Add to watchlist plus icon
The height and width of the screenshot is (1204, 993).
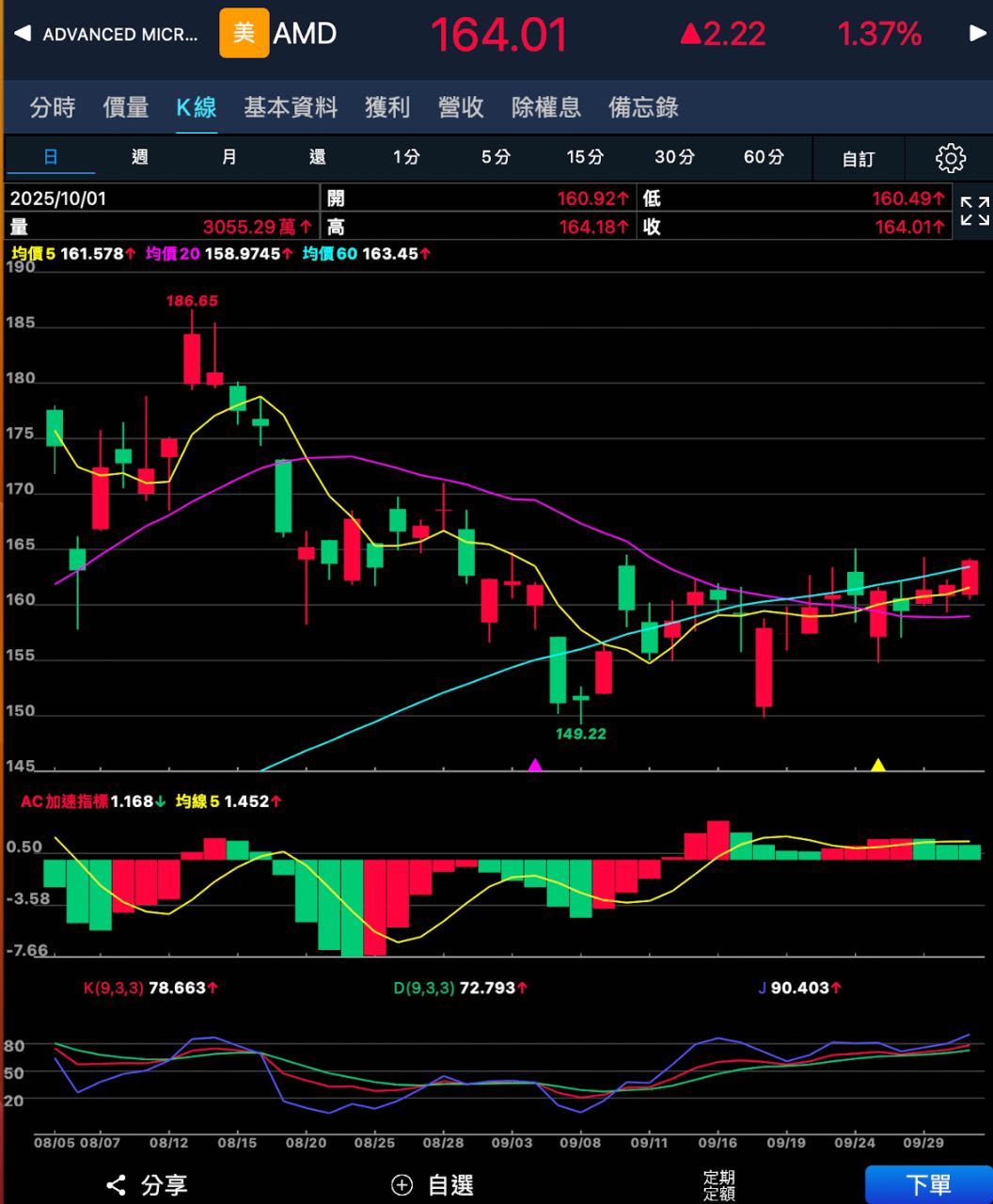(402, 1185)
